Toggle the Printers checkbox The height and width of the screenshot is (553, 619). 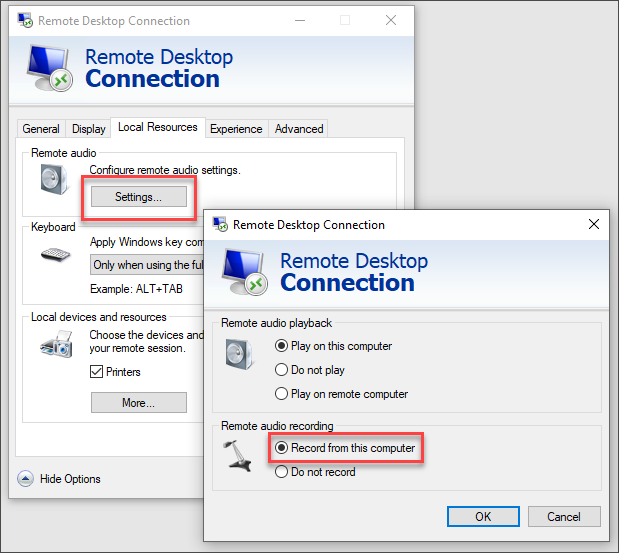click(x=96, y=372)
